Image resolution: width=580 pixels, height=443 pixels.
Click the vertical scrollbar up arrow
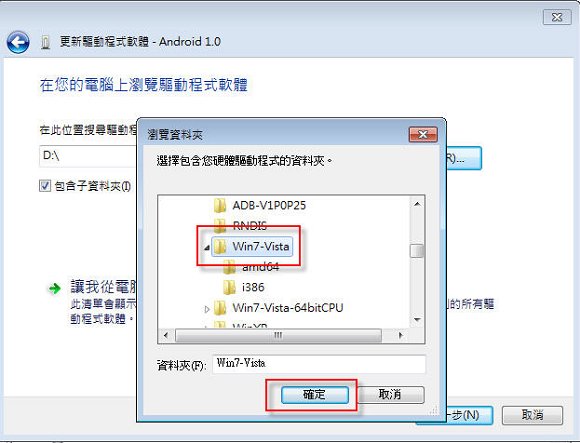[x=417, y=204]
